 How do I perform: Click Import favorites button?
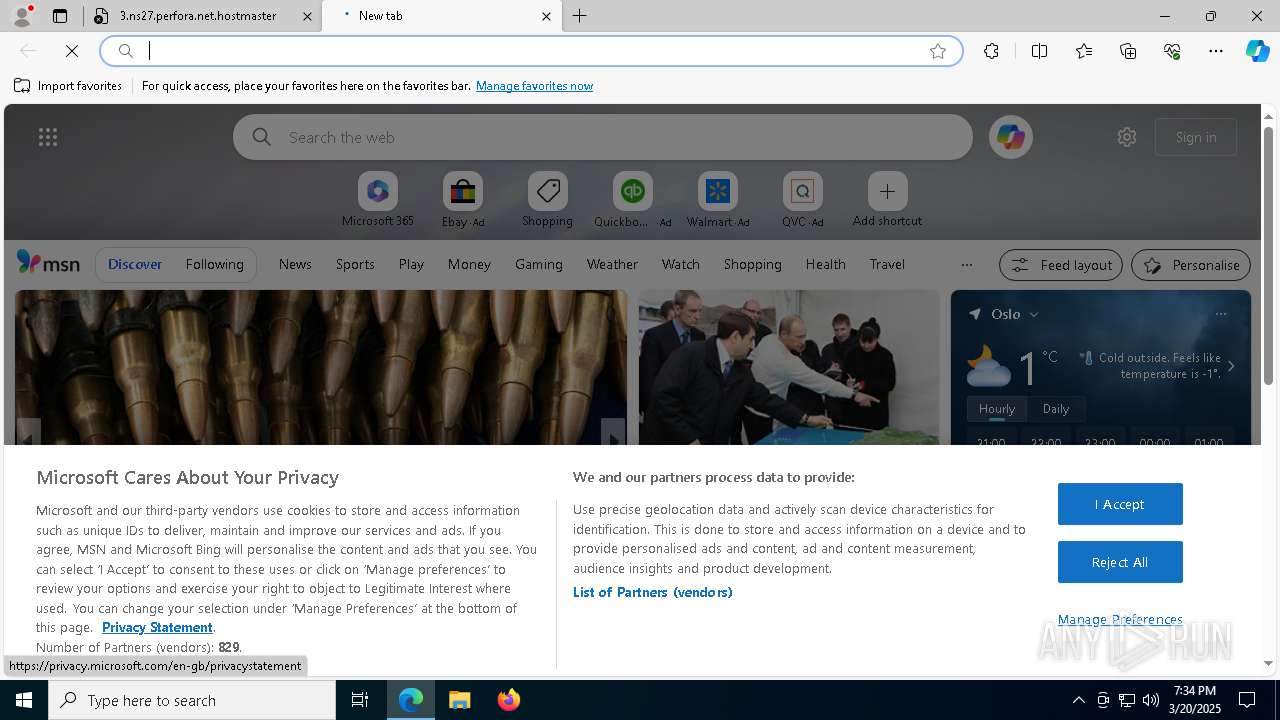(68, 86)
